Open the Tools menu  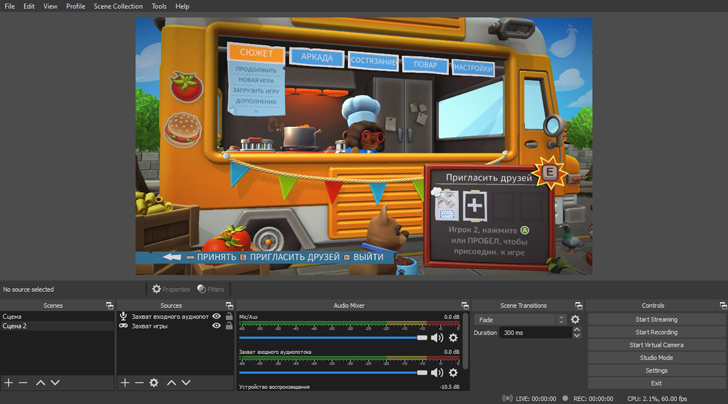click(159, 7)
